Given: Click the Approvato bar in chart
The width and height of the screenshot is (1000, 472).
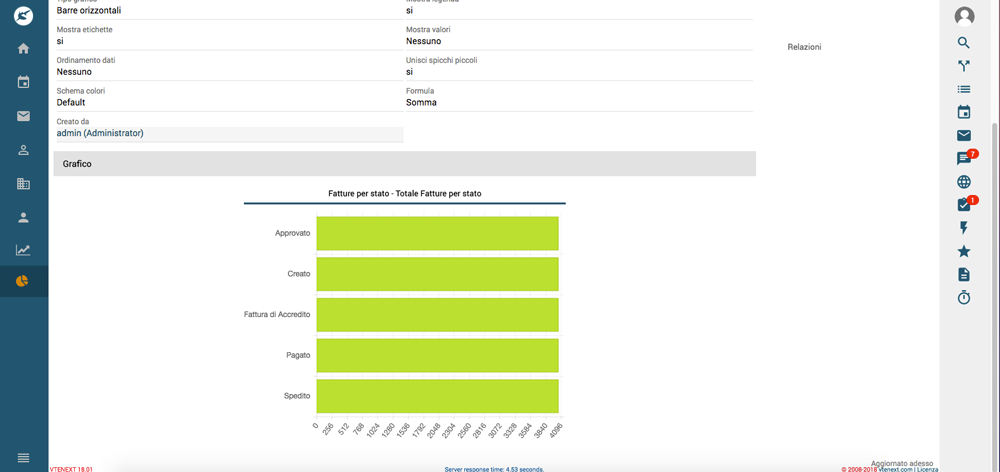Looking at the screenshot, I should (x=438, y=233).
